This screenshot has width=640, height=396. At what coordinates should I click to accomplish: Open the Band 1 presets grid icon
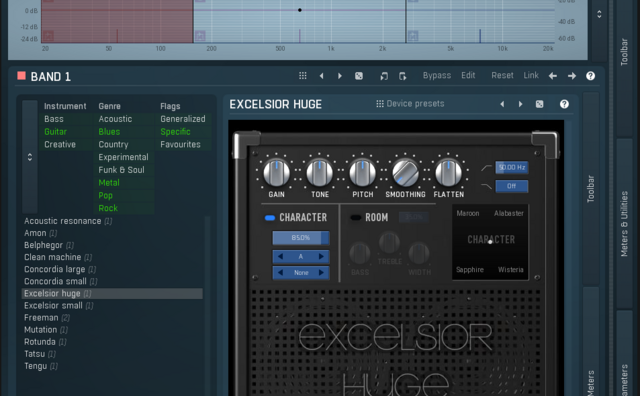[x=302, y=76]
